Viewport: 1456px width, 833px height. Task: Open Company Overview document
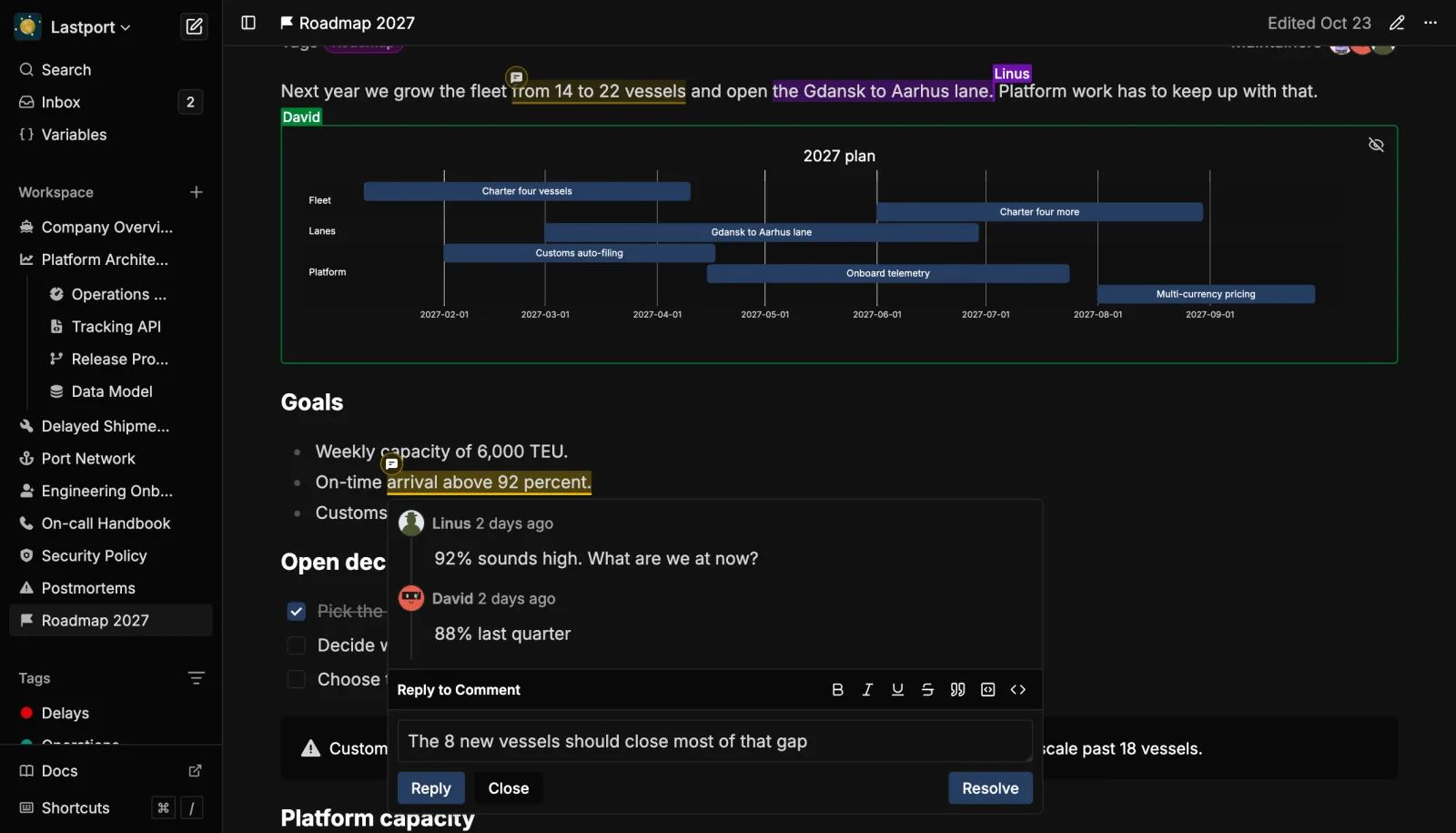(x=110, y=228)
